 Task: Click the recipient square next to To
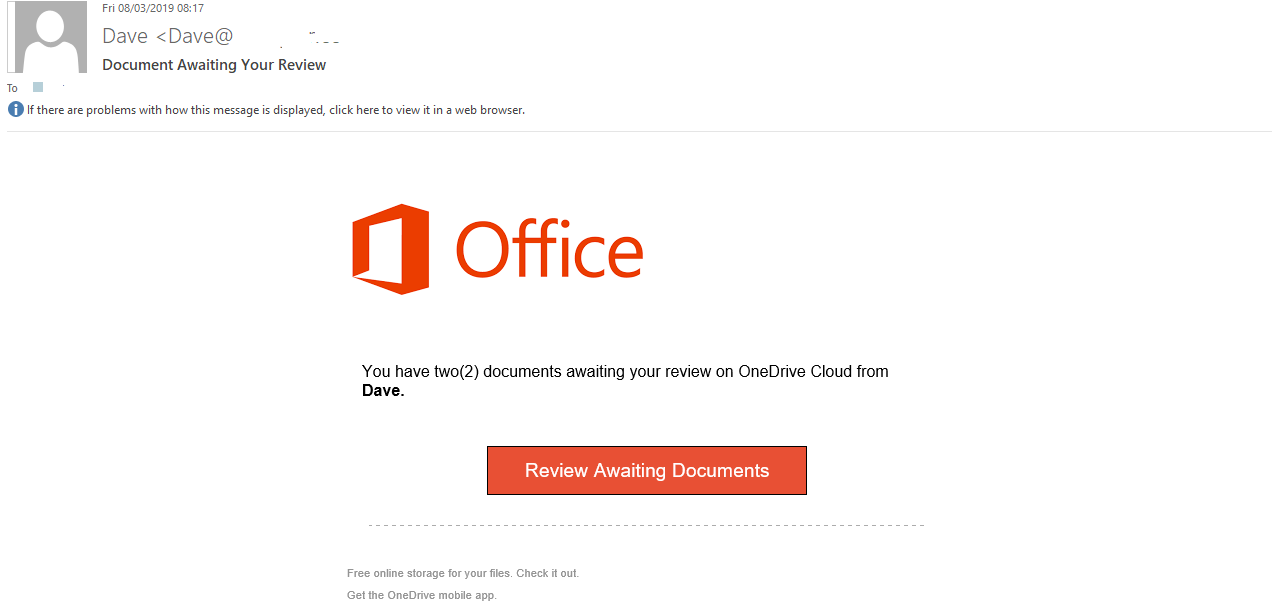(38, 87)
